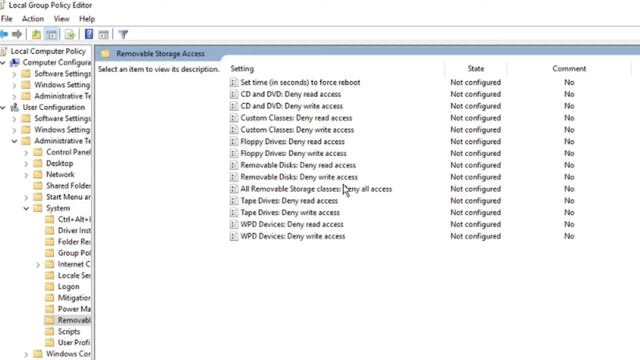This screenshot has width=640, height=360.
Task: Click policy icon beside Floppy Drives: Deny write access
Action: tap(234, 153)
